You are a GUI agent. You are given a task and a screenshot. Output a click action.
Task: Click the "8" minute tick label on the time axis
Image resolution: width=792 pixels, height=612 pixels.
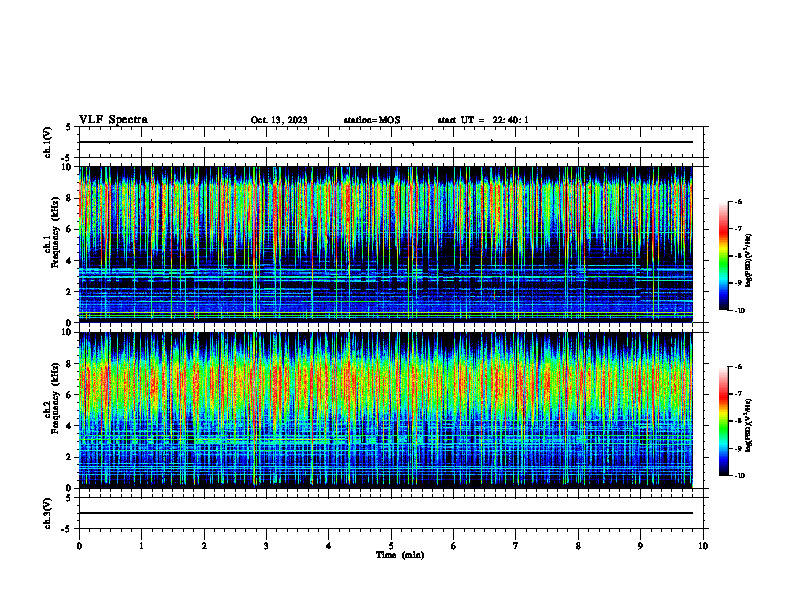578,546
